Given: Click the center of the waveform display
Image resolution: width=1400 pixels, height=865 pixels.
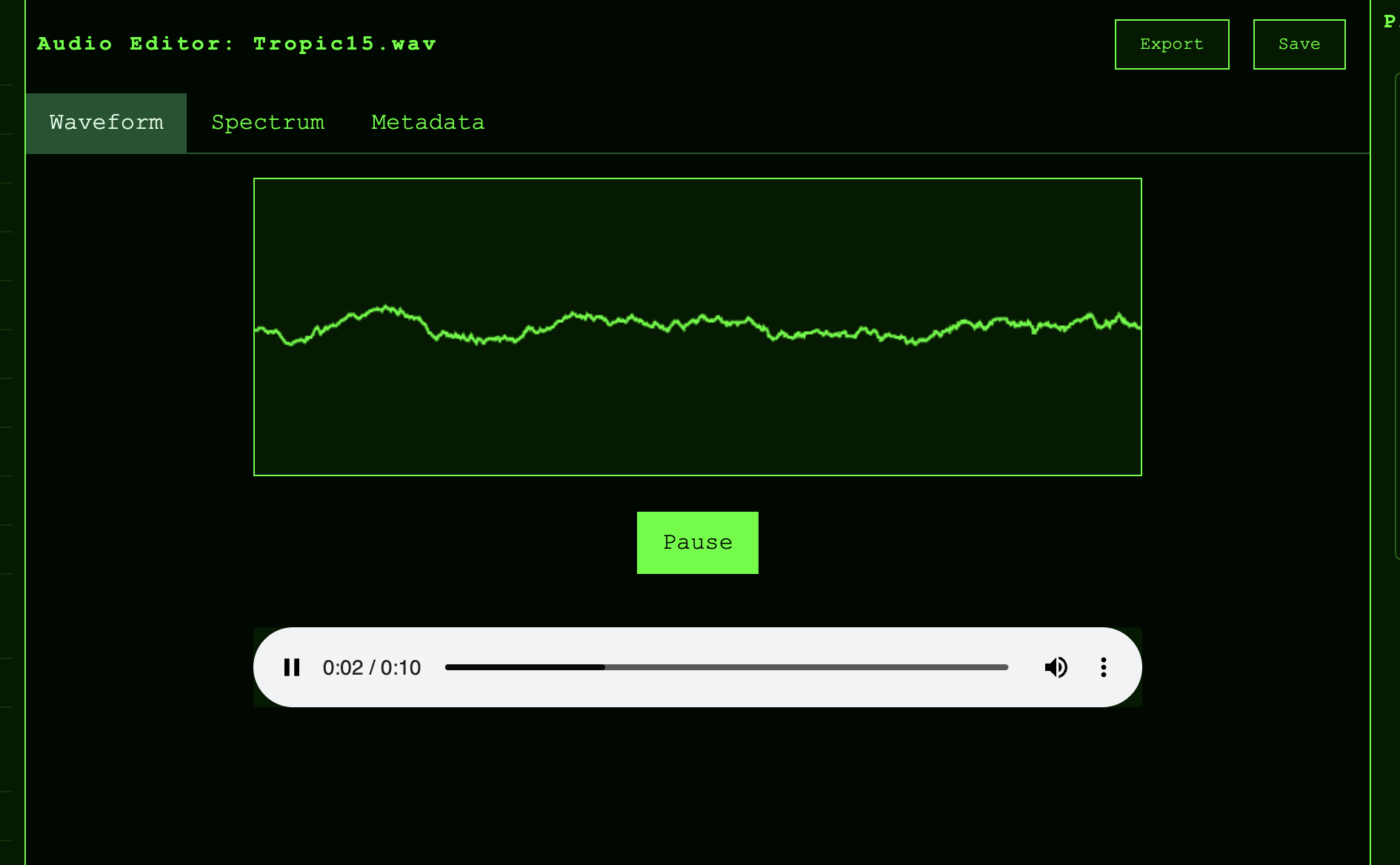Looking at the screenshot, I should pos(697,327).
